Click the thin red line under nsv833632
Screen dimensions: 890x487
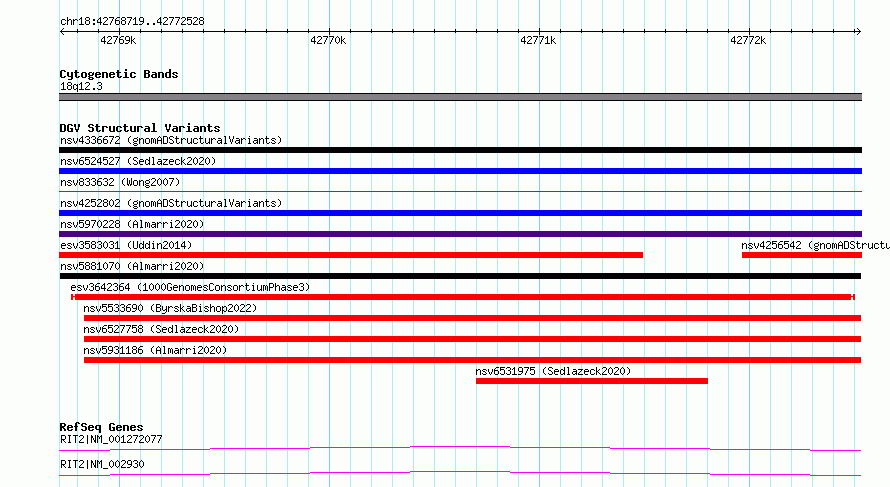pyautogui.click(x=460, y=192)
